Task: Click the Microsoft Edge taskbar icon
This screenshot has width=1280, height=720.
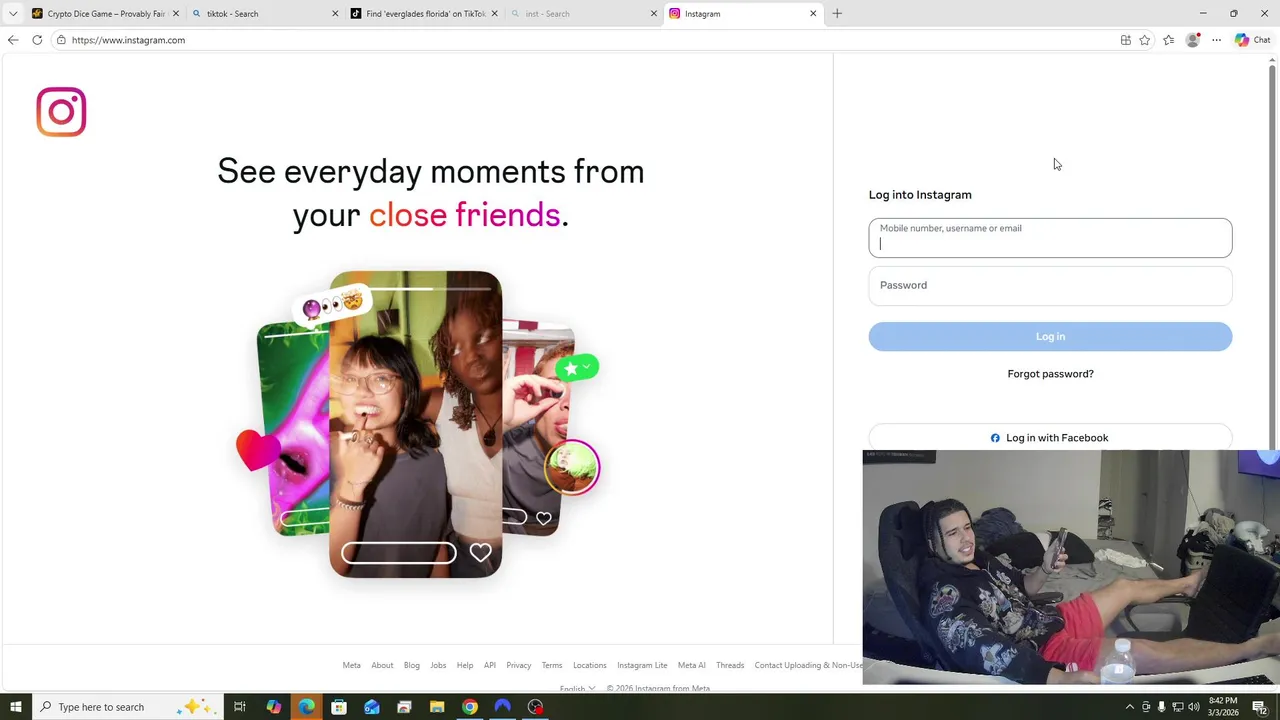Action: 306,707
